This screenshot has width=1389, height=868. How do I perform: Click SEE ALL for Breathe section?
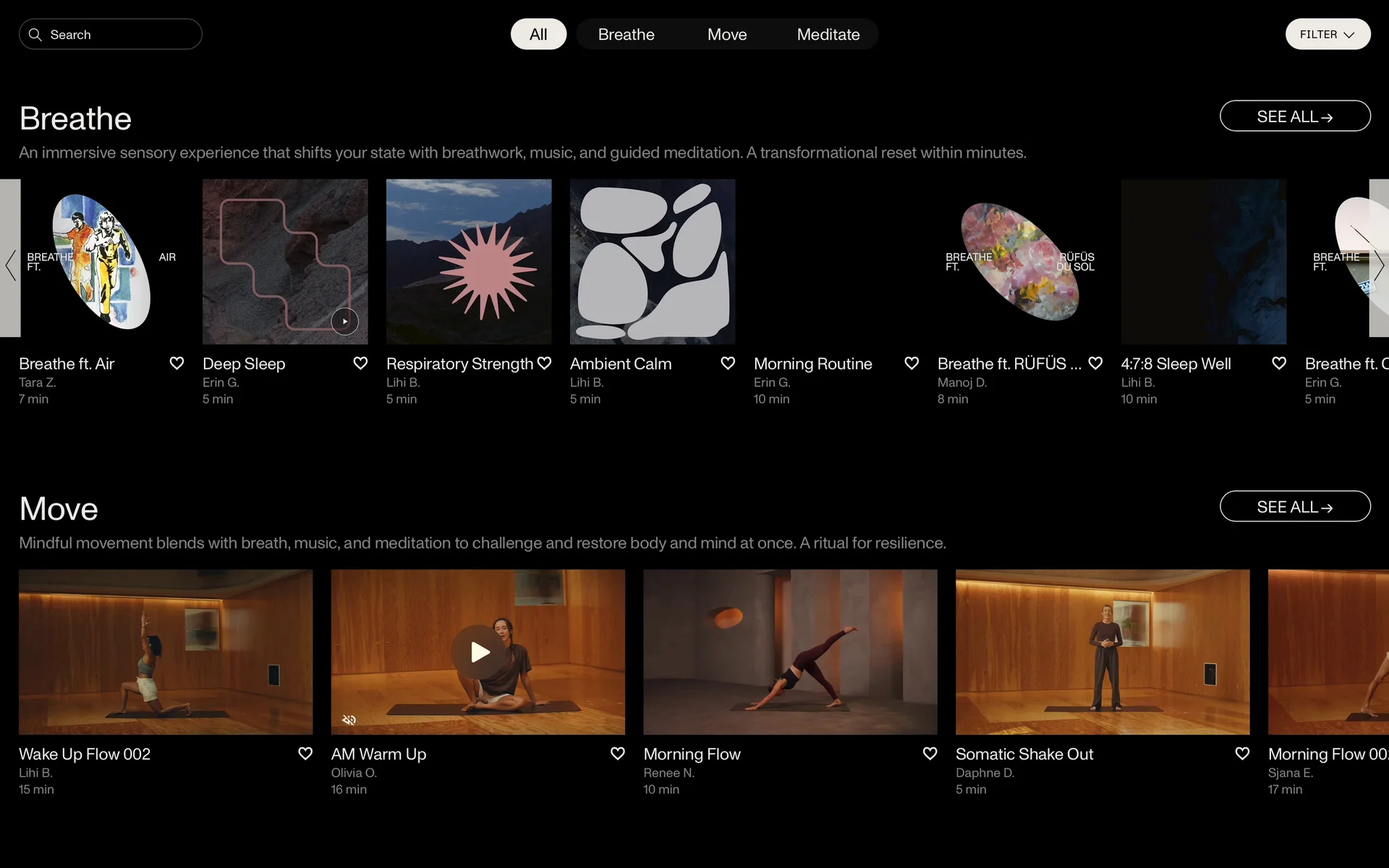click(x=1294, y=116)
